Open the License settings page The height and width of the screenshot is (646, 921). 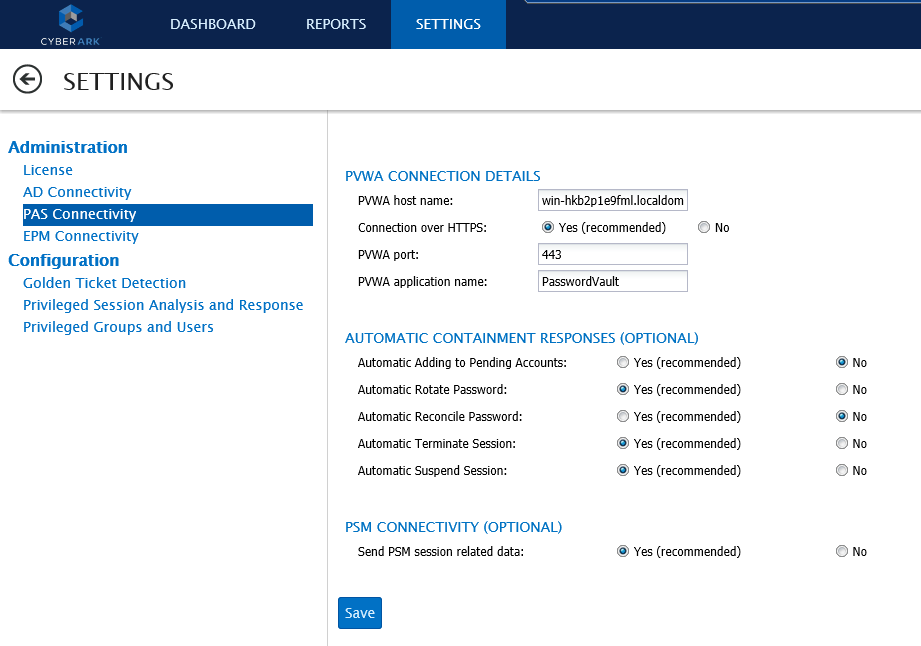point(47,170)
